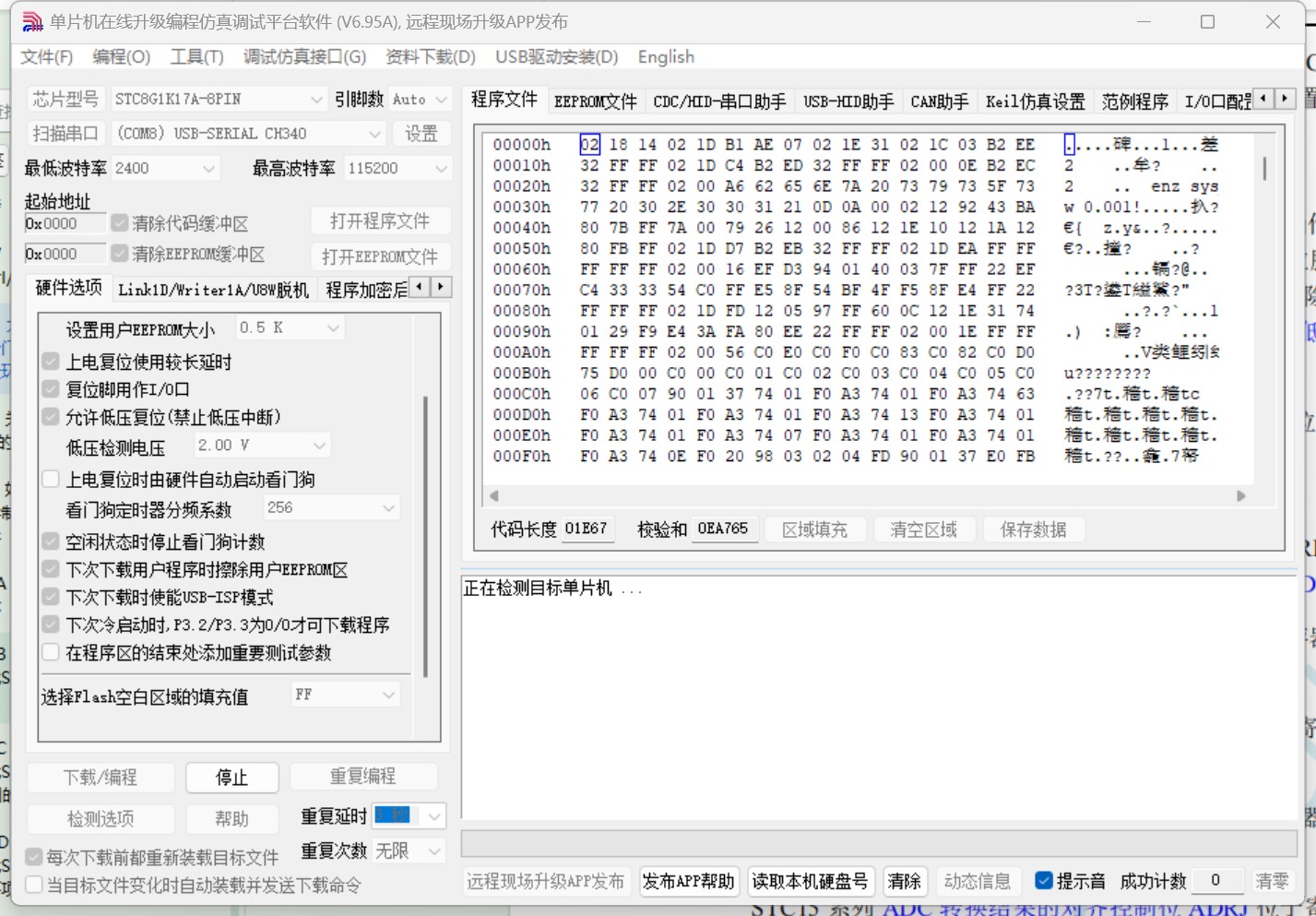Open 工具(T) menu
The width and height of the screenshot is (1316, 916).
197,57
